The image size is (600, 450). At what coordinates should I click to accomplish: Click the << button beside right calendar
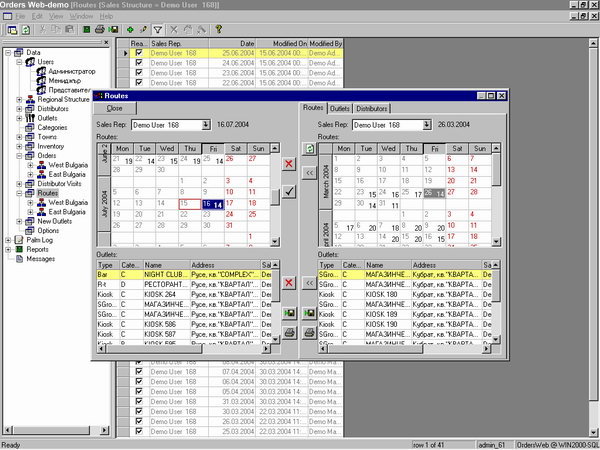[310, 172]
